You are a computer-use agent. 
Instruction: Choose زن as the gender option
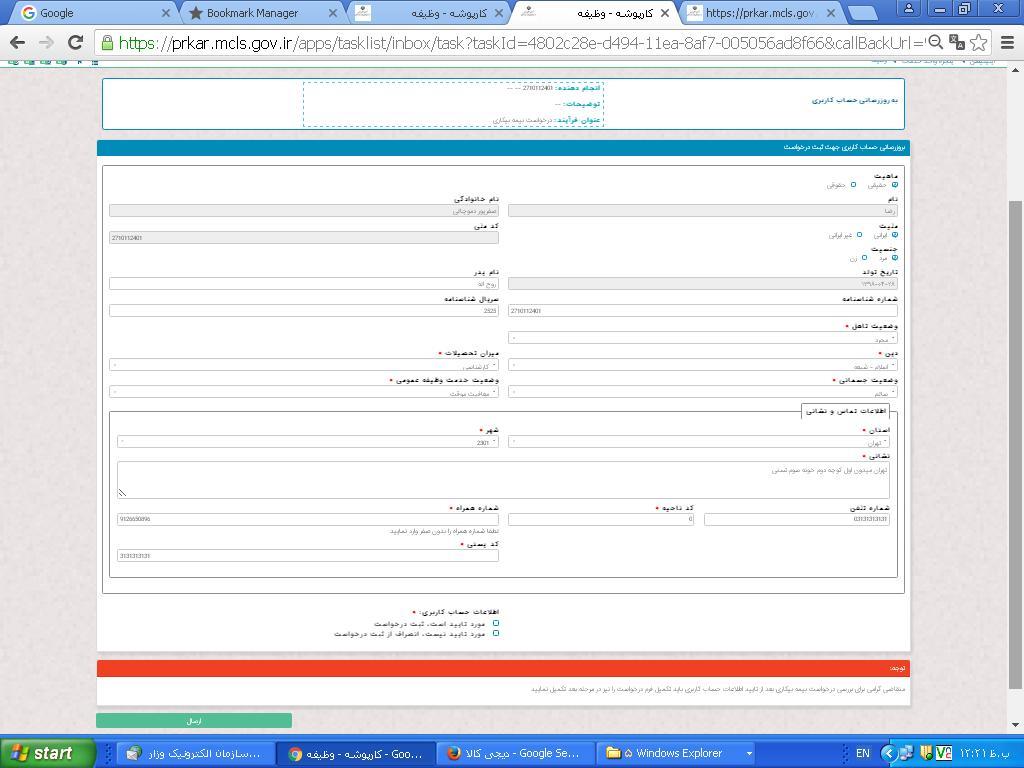coord(864,258)
